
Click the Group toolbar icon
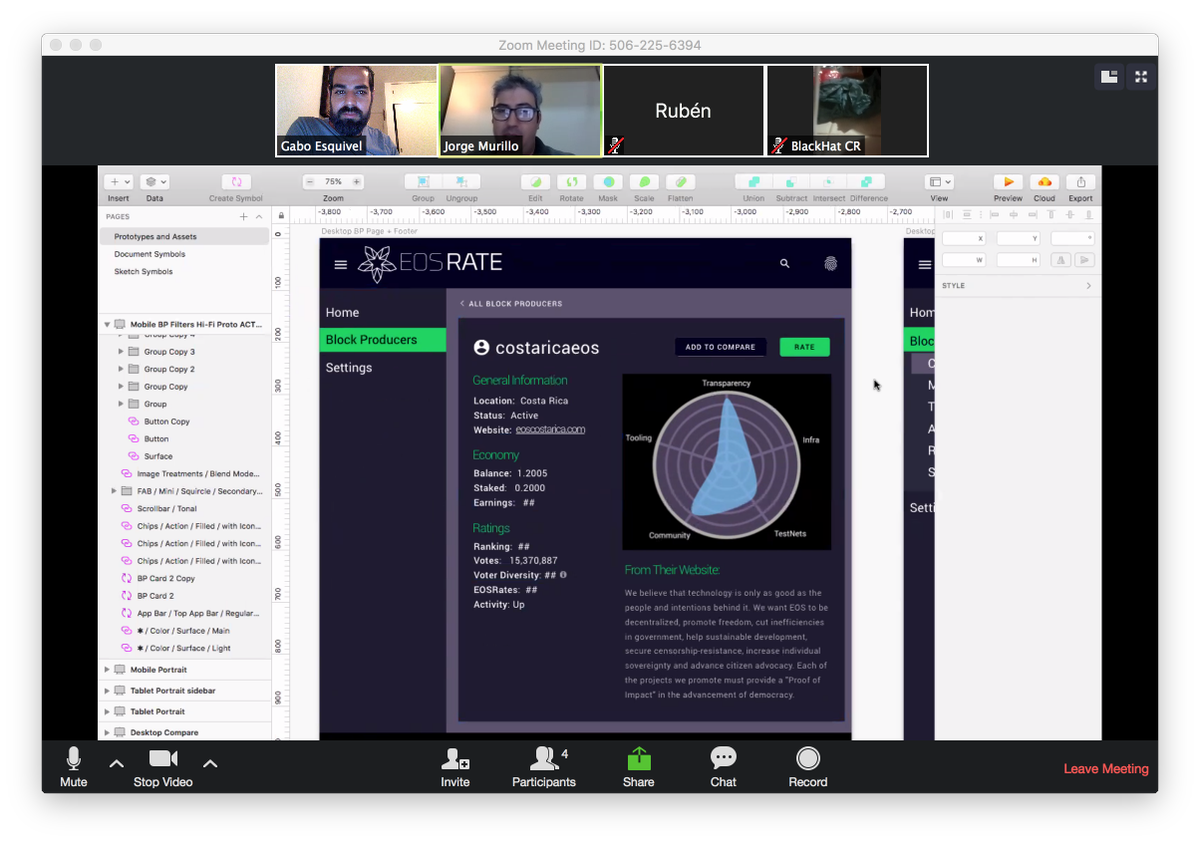pyautogui.click(x=423, y=182)
